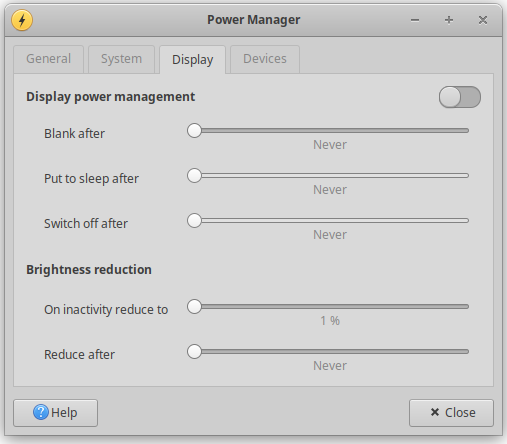Viewport: 507px width, 444px height.
Task: Click the Power Manager lightning bolt icon
Action: 22,20
